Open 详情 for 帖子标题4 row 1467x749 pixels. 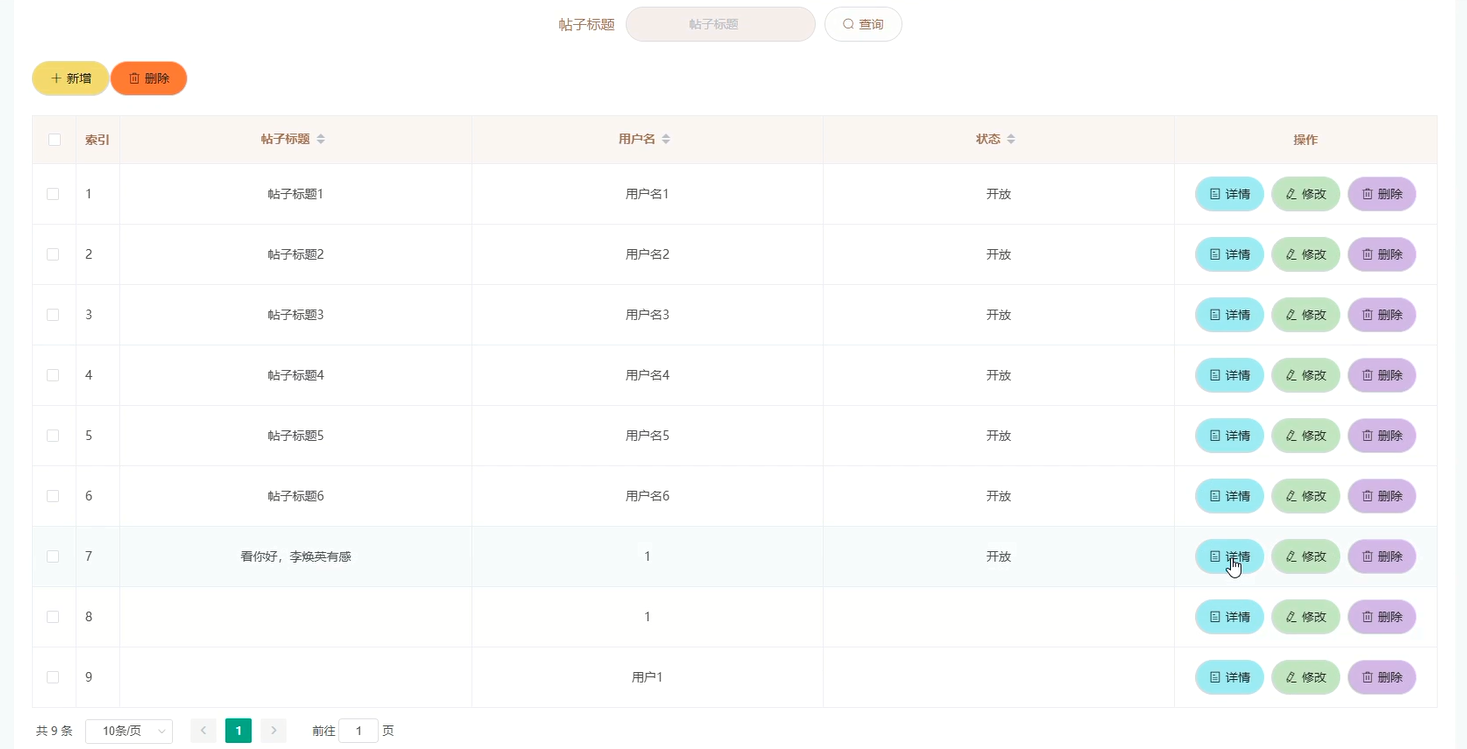click(x=1229, y=375)
